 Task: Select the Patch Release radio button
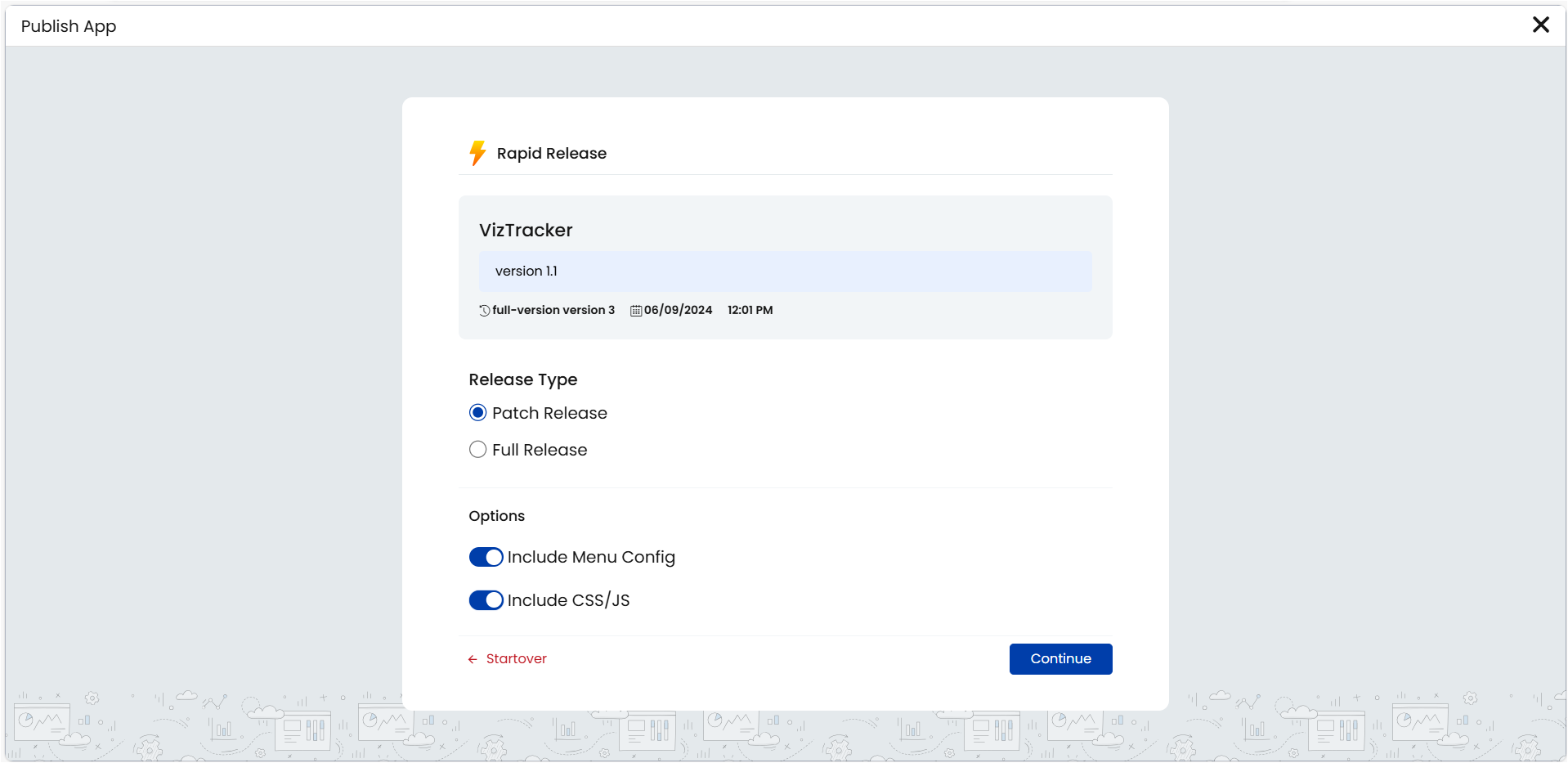478,413
